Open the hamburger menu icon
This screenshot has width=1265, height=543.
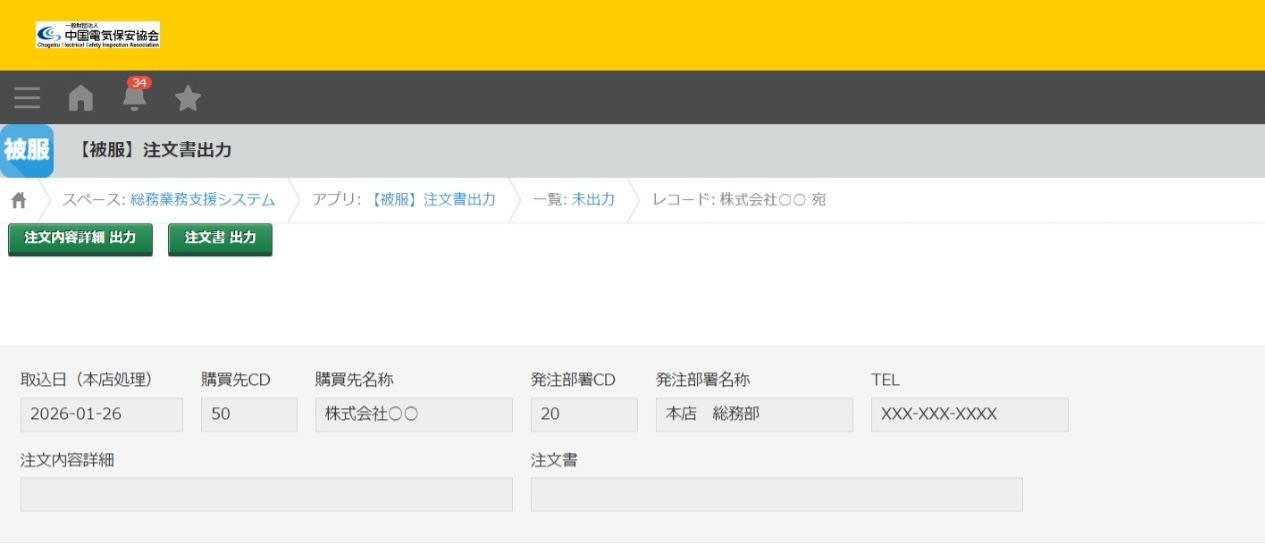tap(27, 98)
